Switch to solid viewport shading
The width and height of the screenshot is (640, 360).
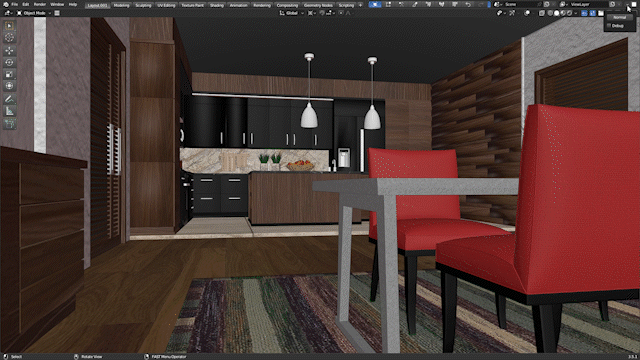(x=556, y=13)
